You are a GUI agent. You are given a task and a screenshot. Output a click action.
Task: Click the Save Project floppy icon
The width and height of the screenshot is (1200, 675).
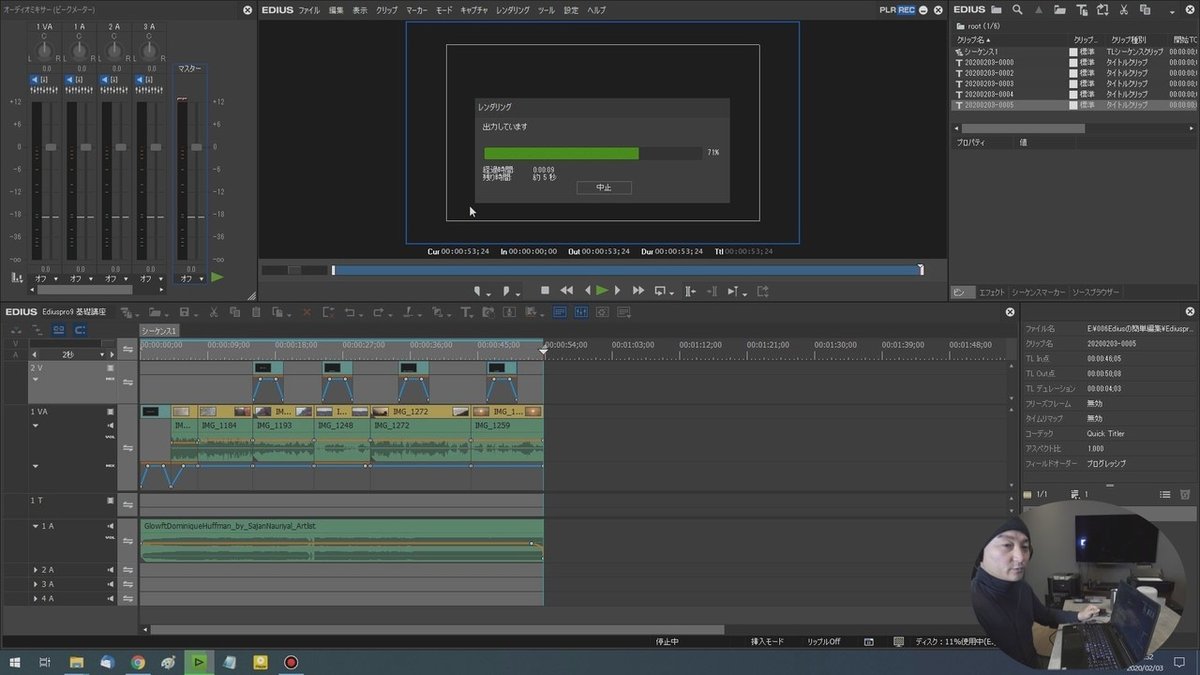tap(186, 312)
